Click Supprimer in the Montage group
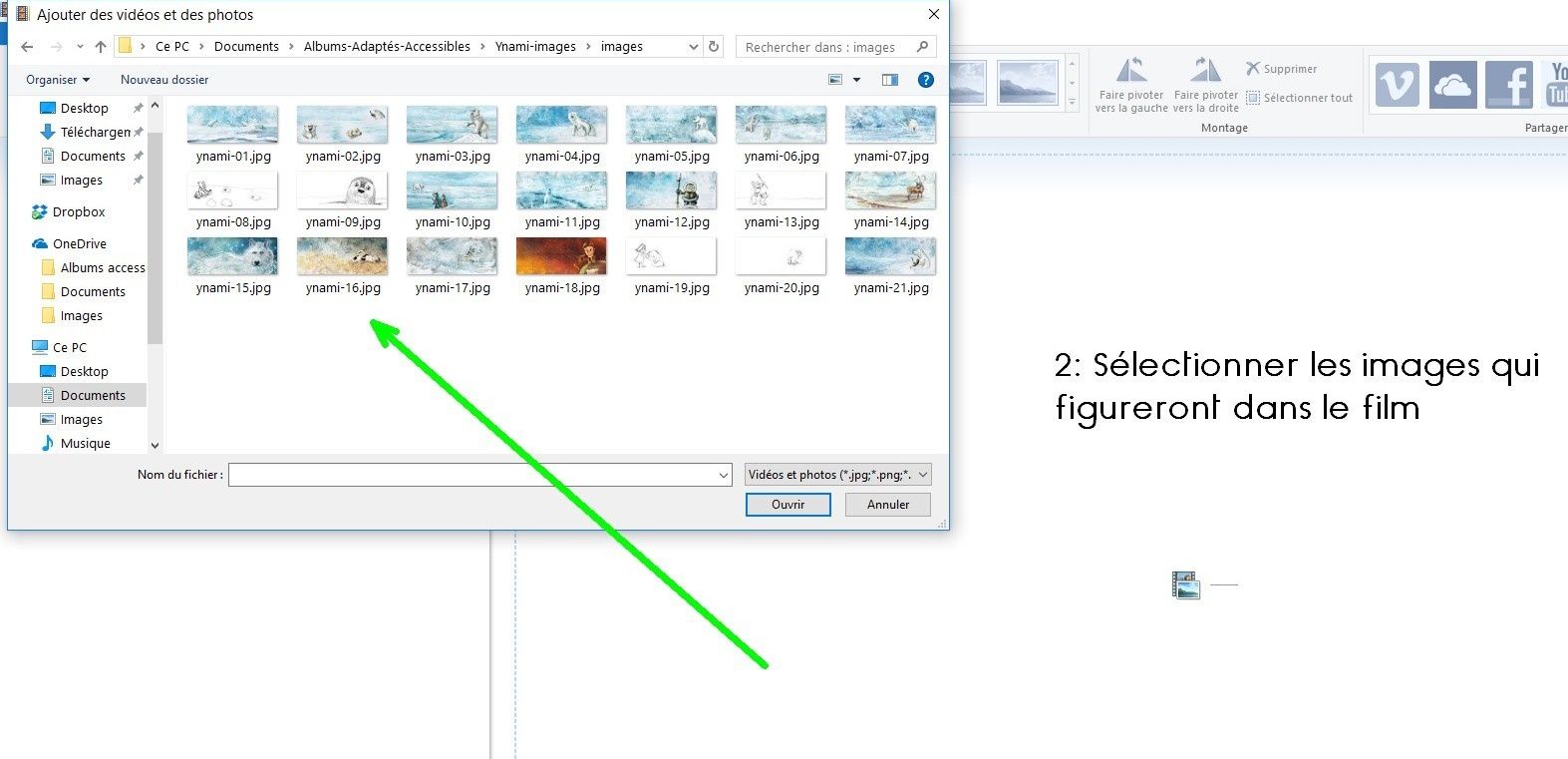Screen dimensions: 1568x759 1282,69
